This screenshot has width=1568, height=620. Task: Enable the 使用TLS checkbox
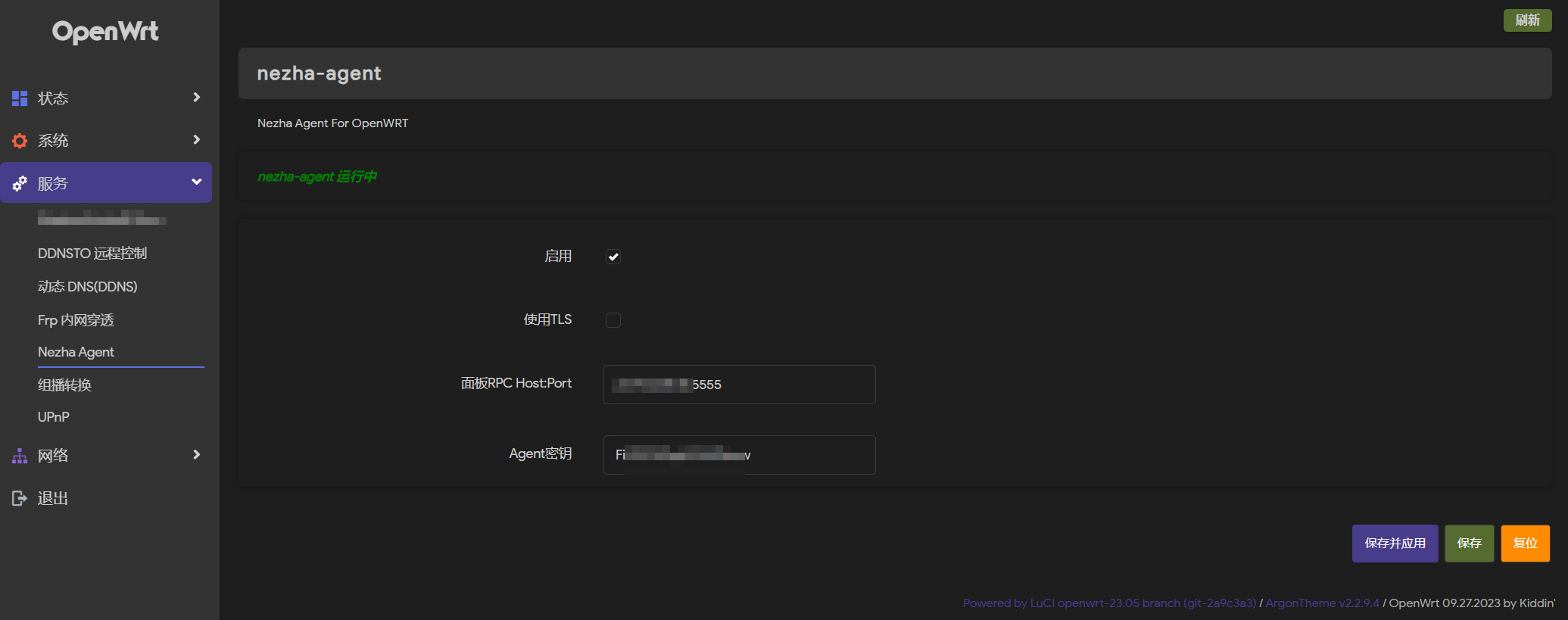[613, 320]
